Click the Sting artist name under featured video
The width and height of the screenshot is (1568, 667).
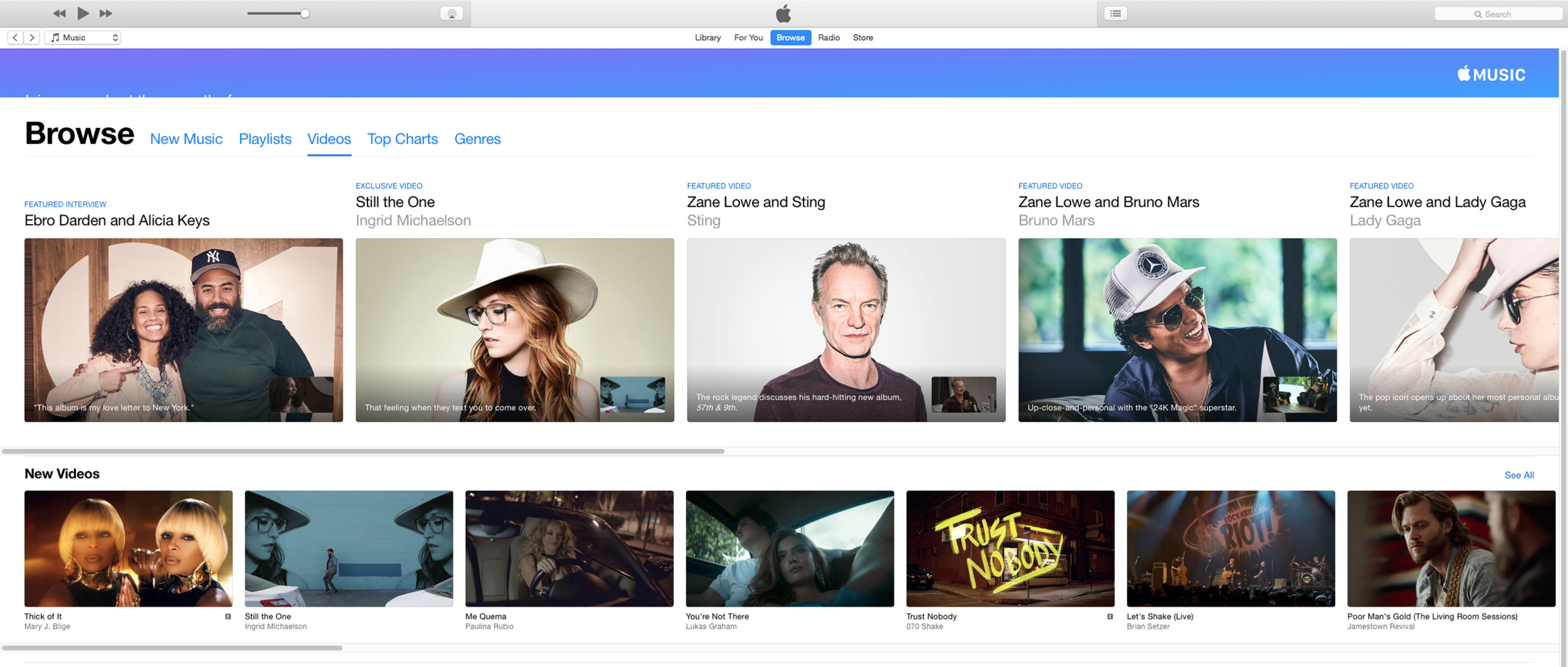[x=704, y=220]
